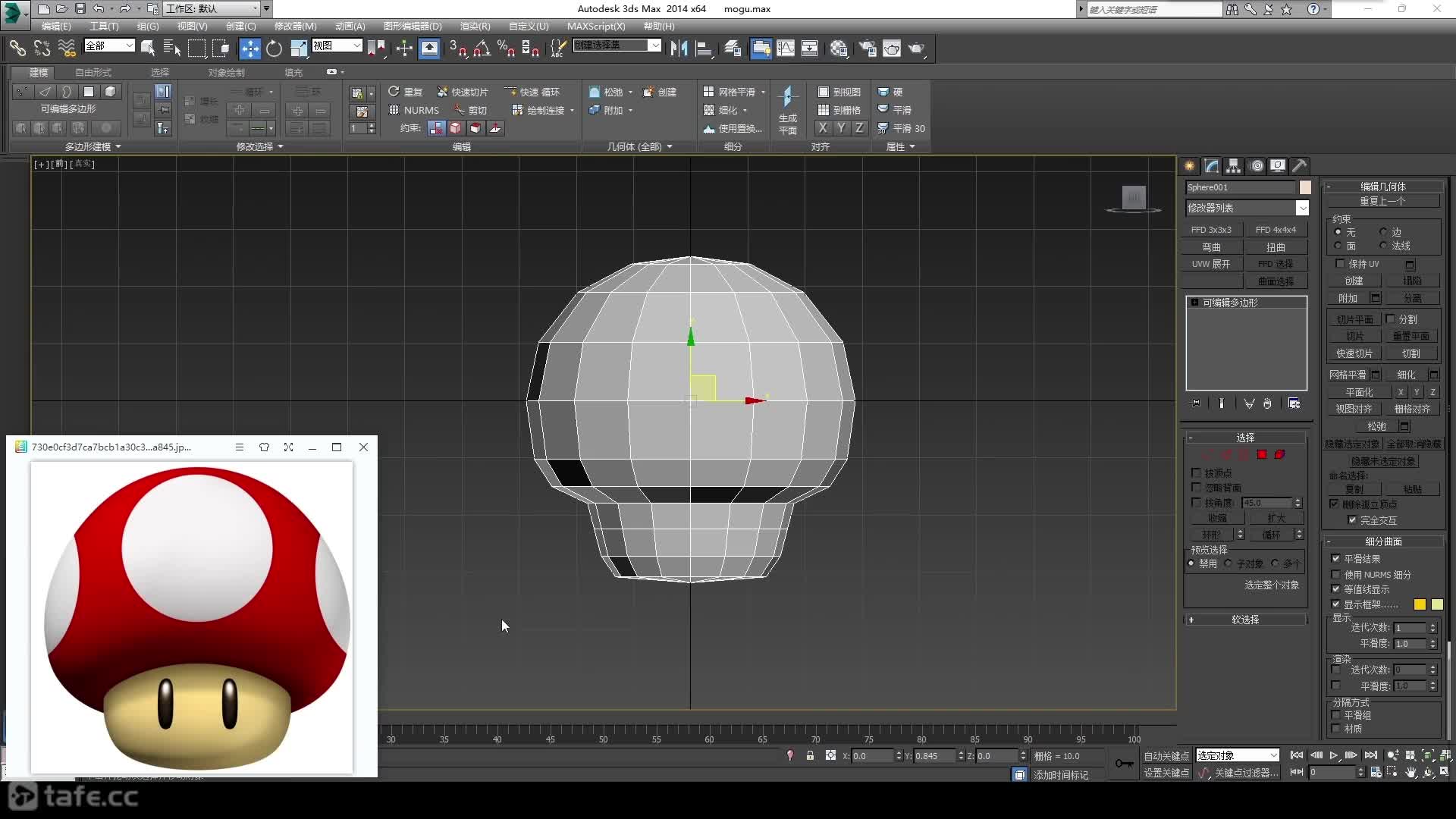Click Pin Stack icon under modifier stack
The width and height of the screenshot is (1456, 819).
[x=1196, y=403]
